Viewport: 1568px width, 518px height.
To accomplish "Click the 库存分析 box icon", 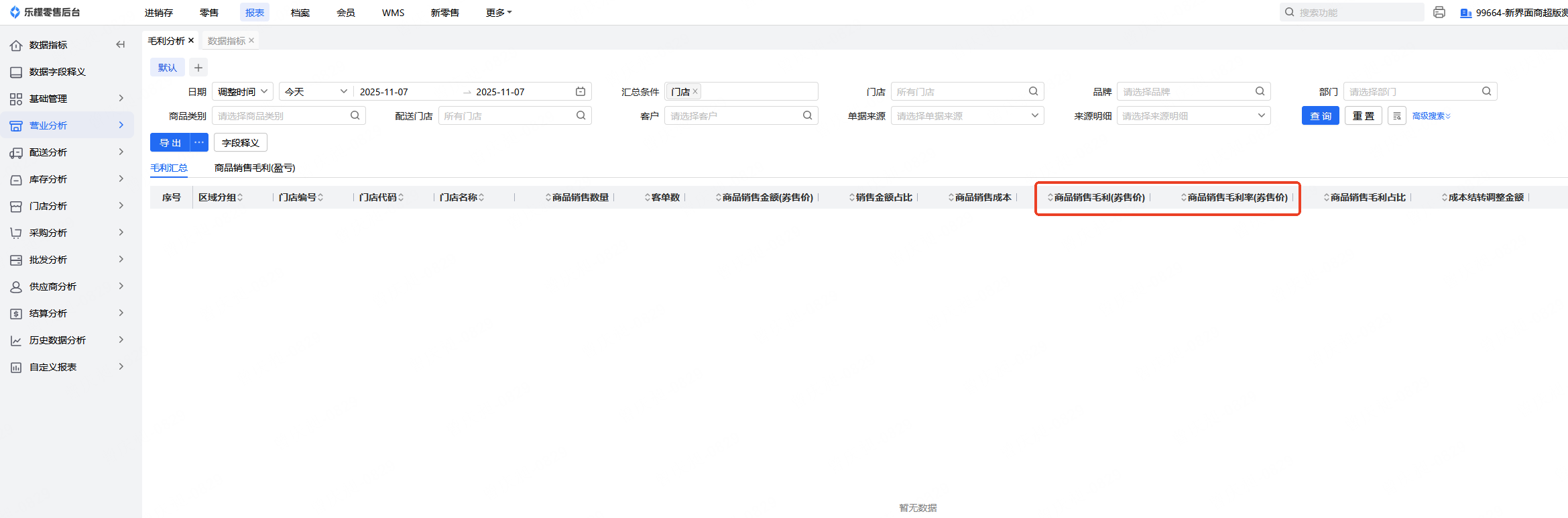I will 16,179.
